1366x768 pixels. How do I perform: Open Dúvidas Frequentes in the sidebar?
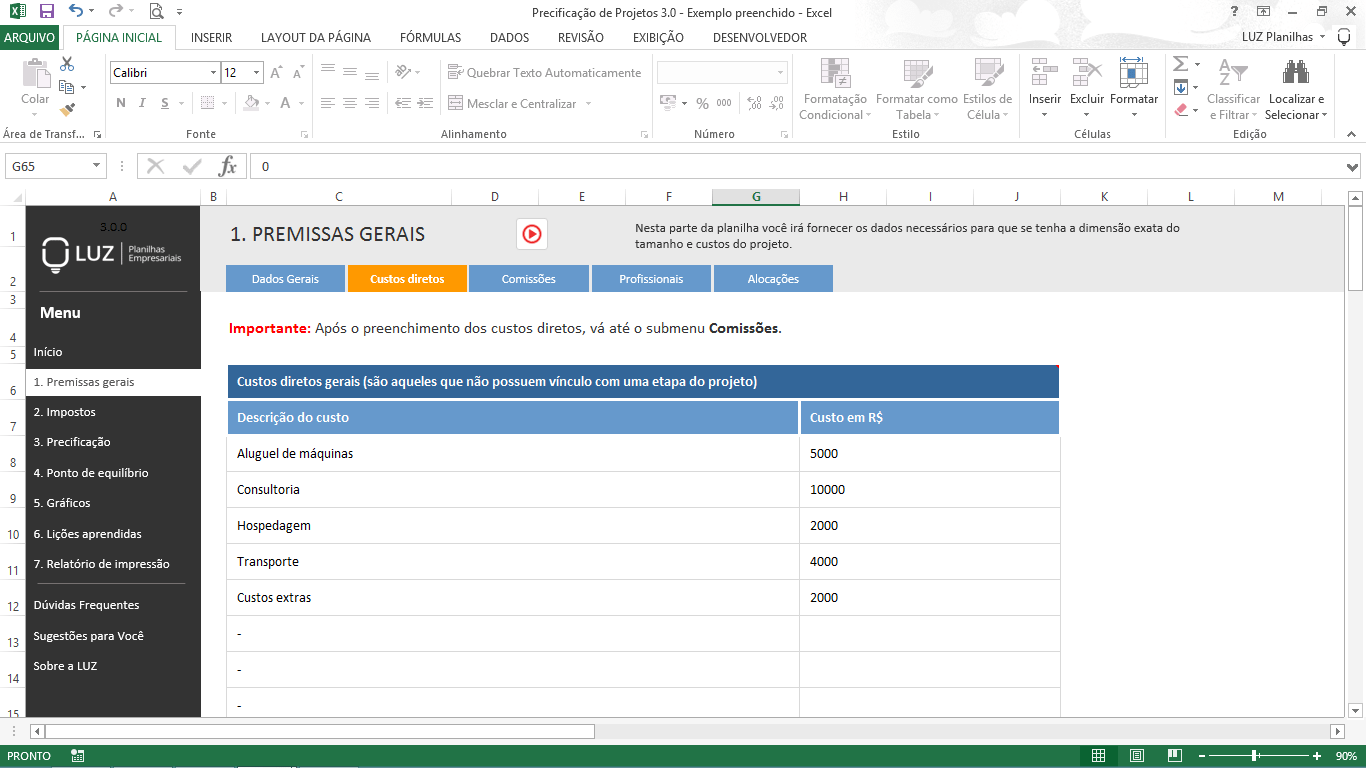coord(86,605)
